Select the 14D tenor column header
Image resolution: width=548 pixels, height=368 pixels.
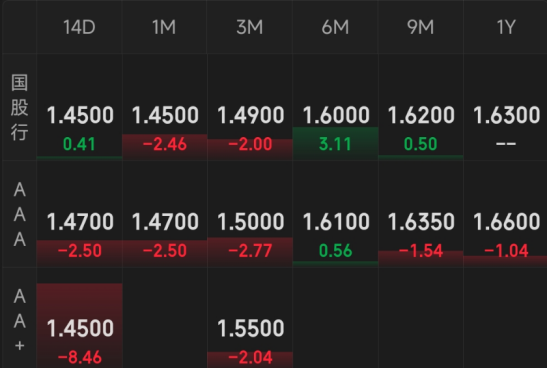pyautogui.click(x=79, y=27)
